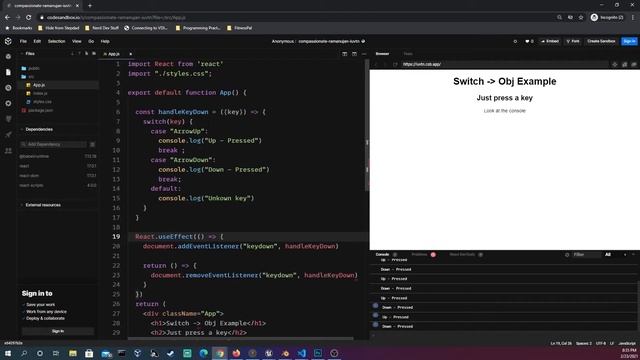Screen dimensions: 640x360
Task: Open the deployment rocket icon in sidebar
Action: [x=8, y=135]
